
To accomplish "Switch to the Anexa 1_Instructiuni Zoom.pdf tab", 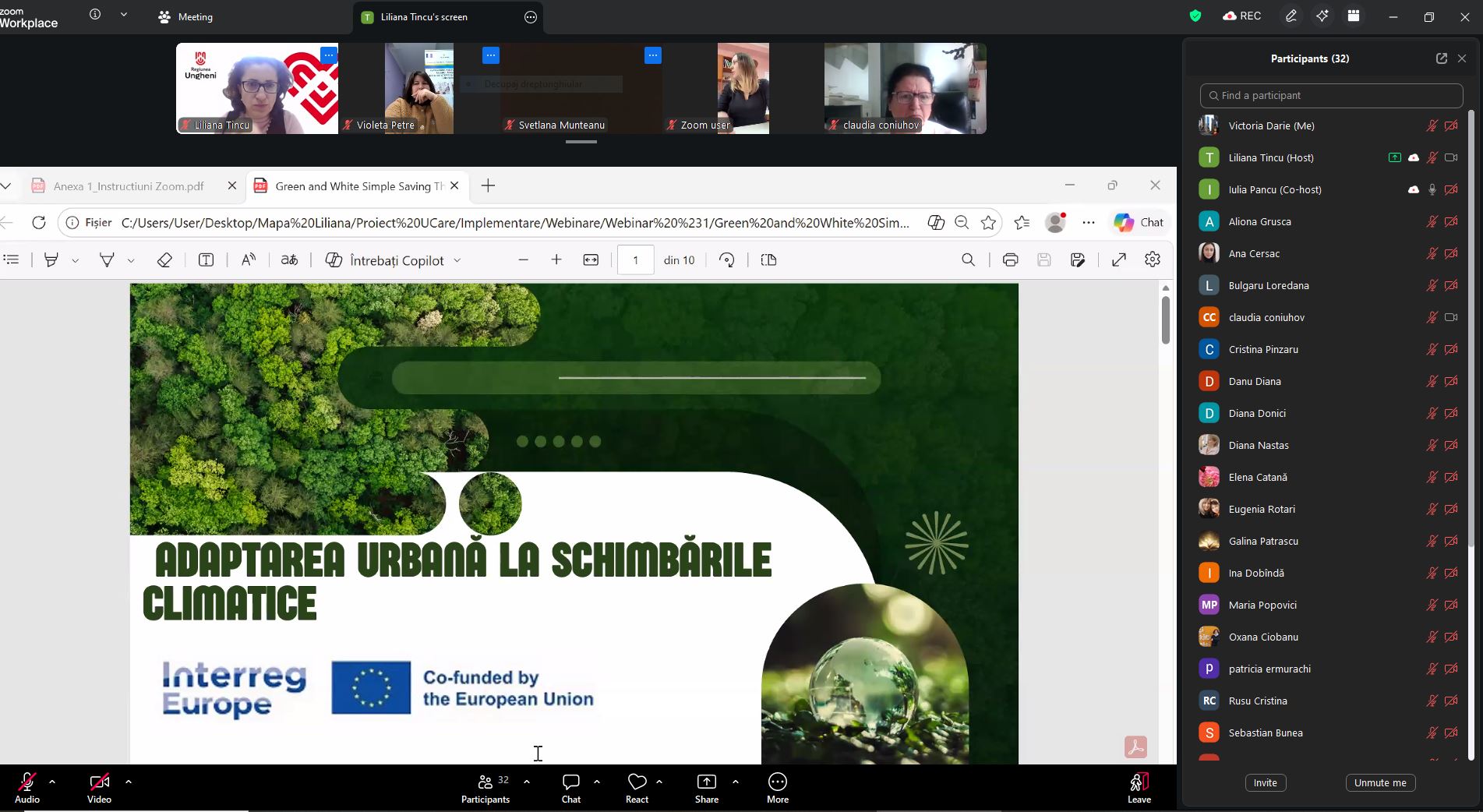I will coord(129,186).
